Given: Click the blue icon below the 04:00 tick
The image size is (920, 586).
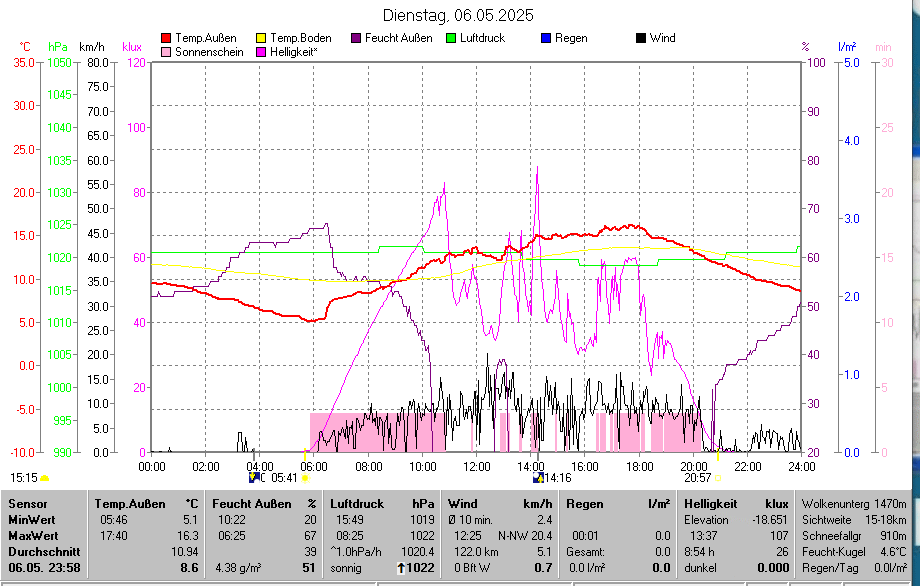Looking at the screenshot, I should [x=254, y=477].
